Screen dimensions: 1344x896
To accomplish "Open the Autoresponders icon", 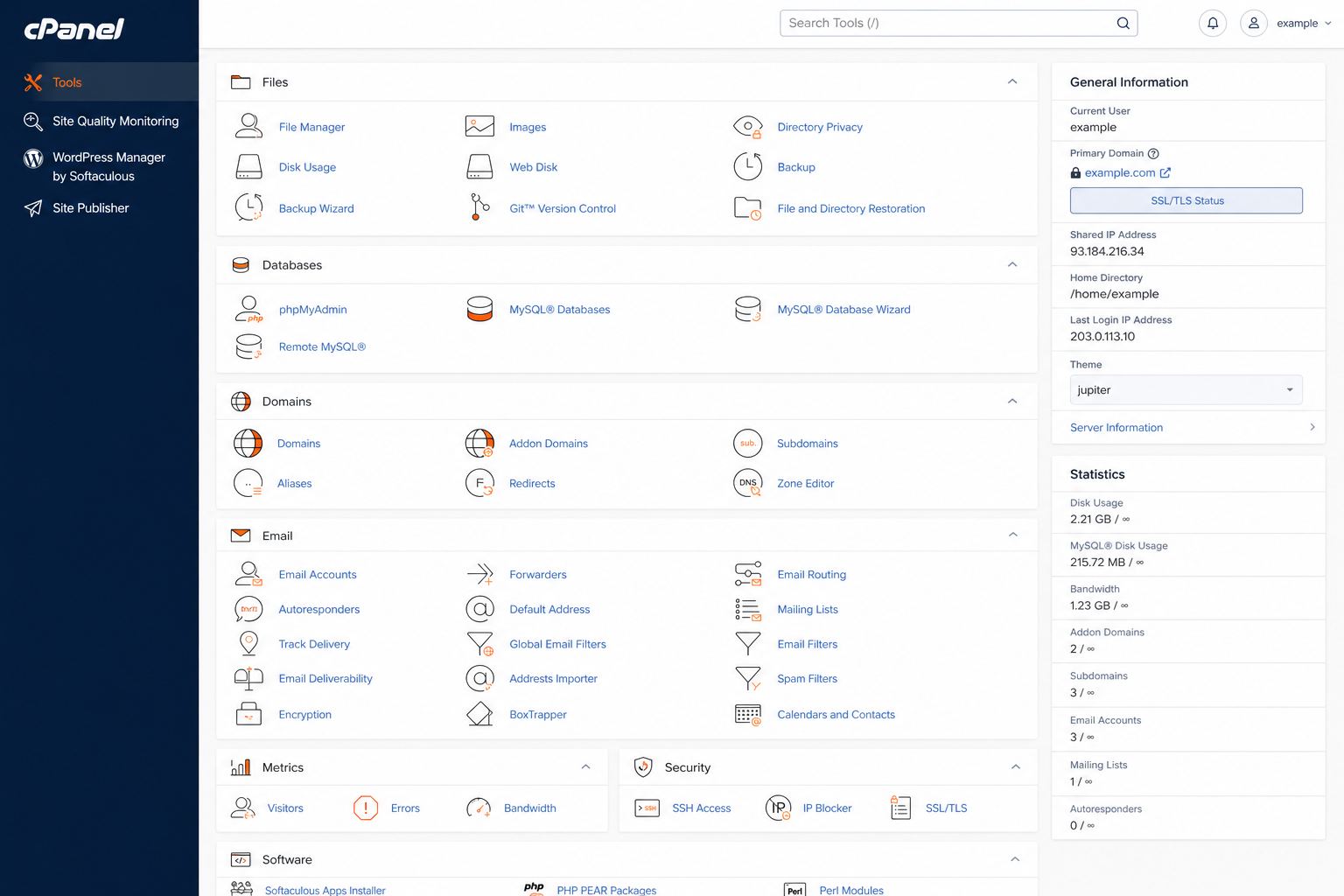I will pyautogui.click(x=248, y=609).
